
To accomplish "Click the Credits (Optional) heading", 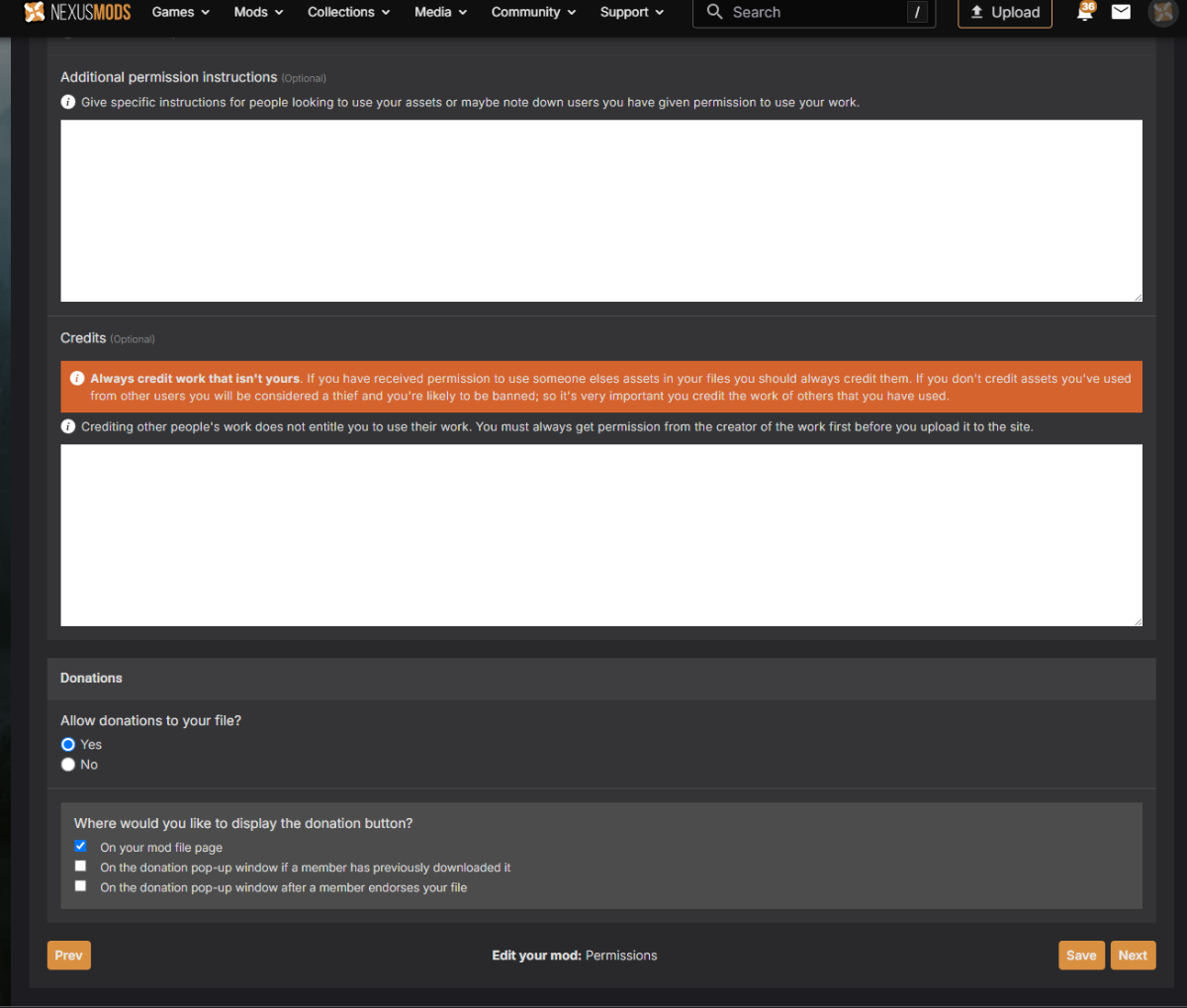I will pos(108,338).
